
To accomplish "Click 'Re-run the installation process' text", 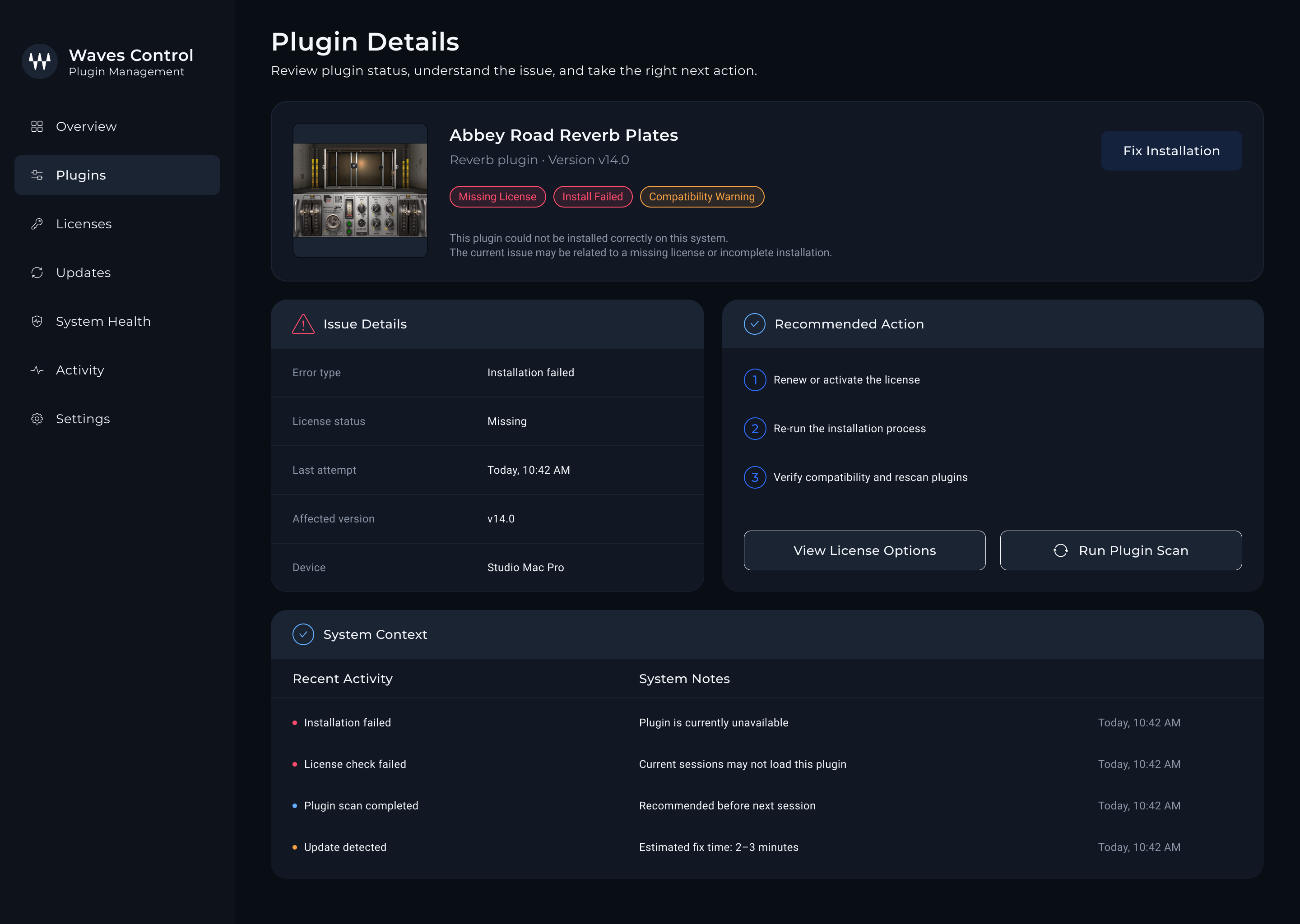I will 849,429.
